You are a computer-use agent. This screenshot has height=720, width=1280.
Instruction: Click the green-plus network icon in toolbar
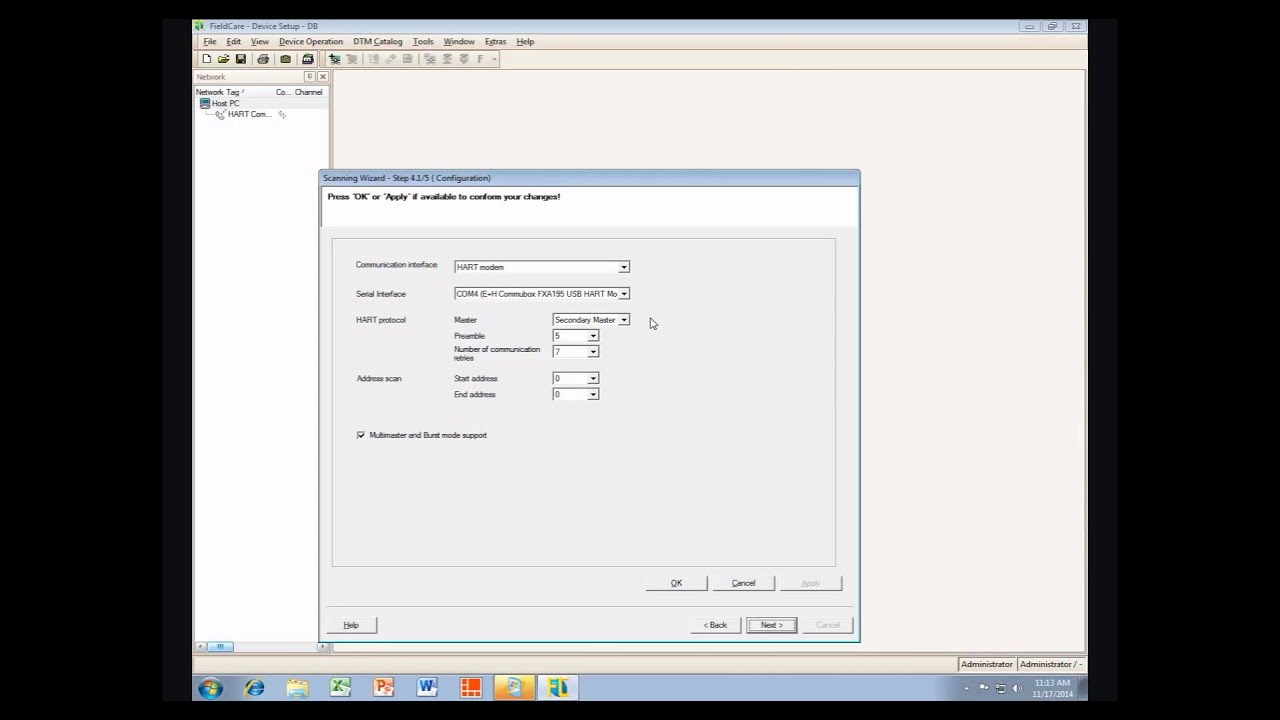pyautogui.click(x=334, y=59)
